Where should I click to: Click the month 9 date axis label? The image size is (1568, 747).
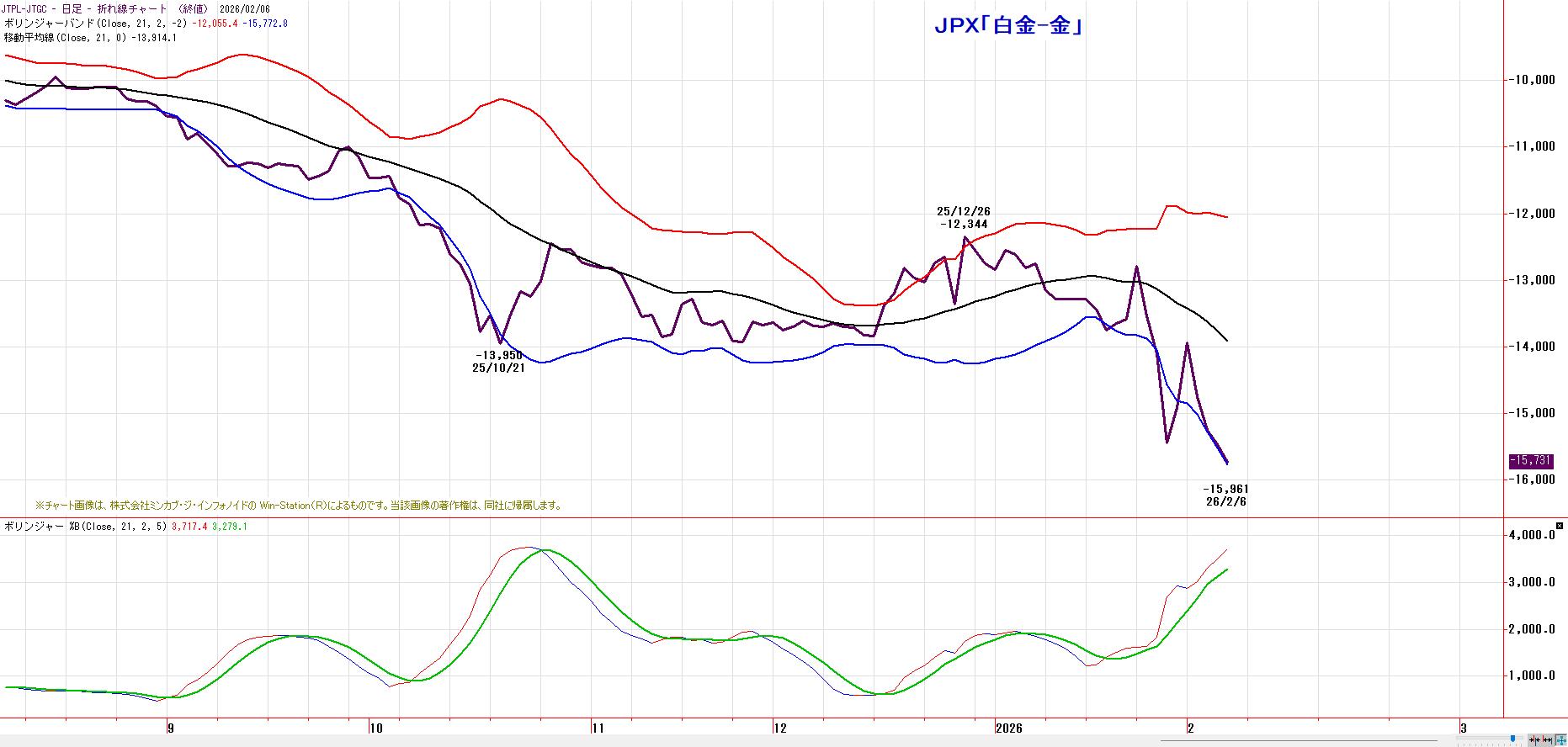[x=170, y=728]
